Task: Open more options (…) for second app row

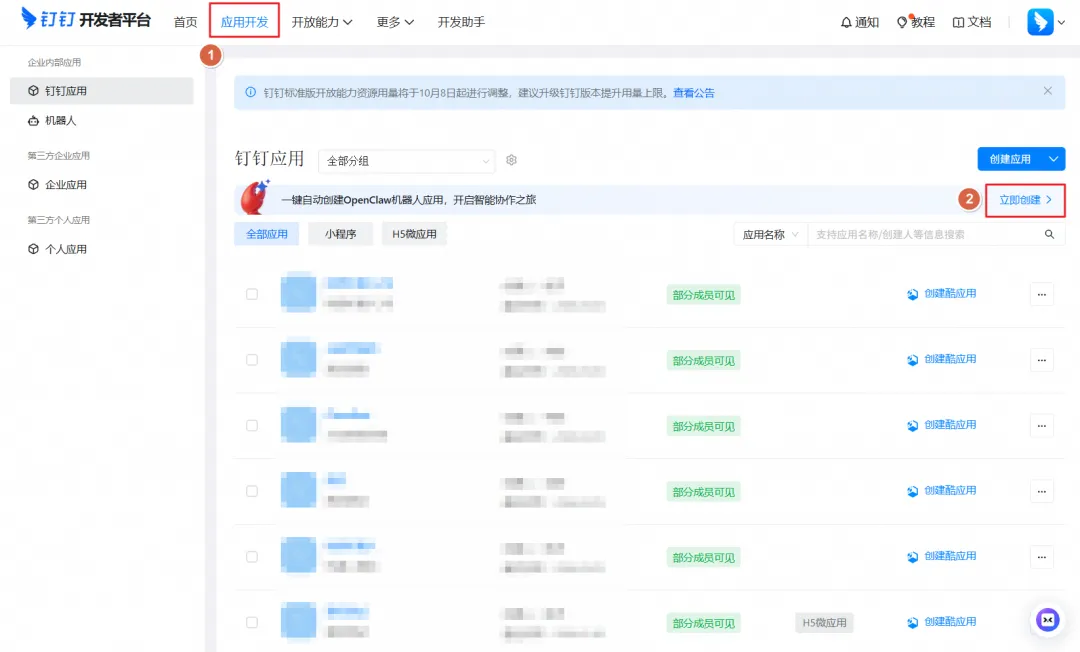Action: [x=1041, y=360]
